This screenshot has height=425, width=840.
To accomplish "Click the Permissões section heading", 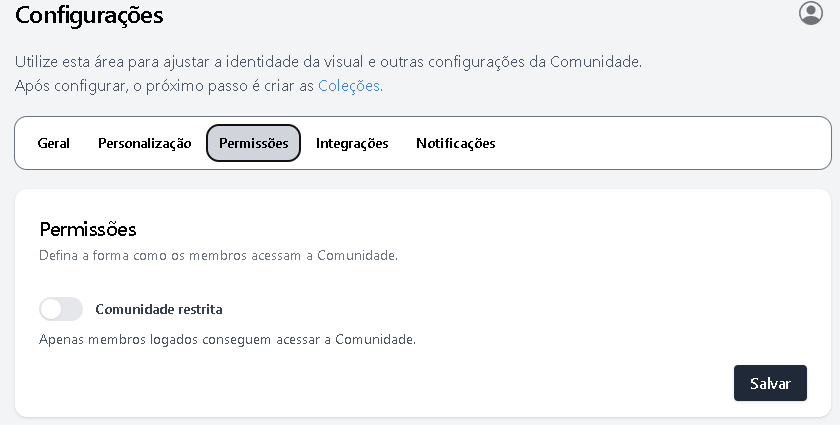I will point(87,229).
